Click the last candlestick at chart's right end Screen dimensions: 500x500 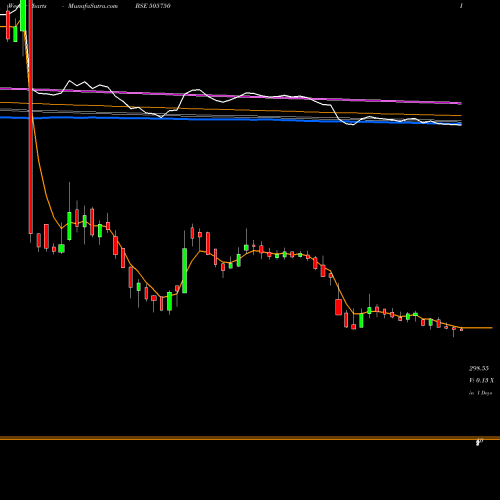coord(461,329)
